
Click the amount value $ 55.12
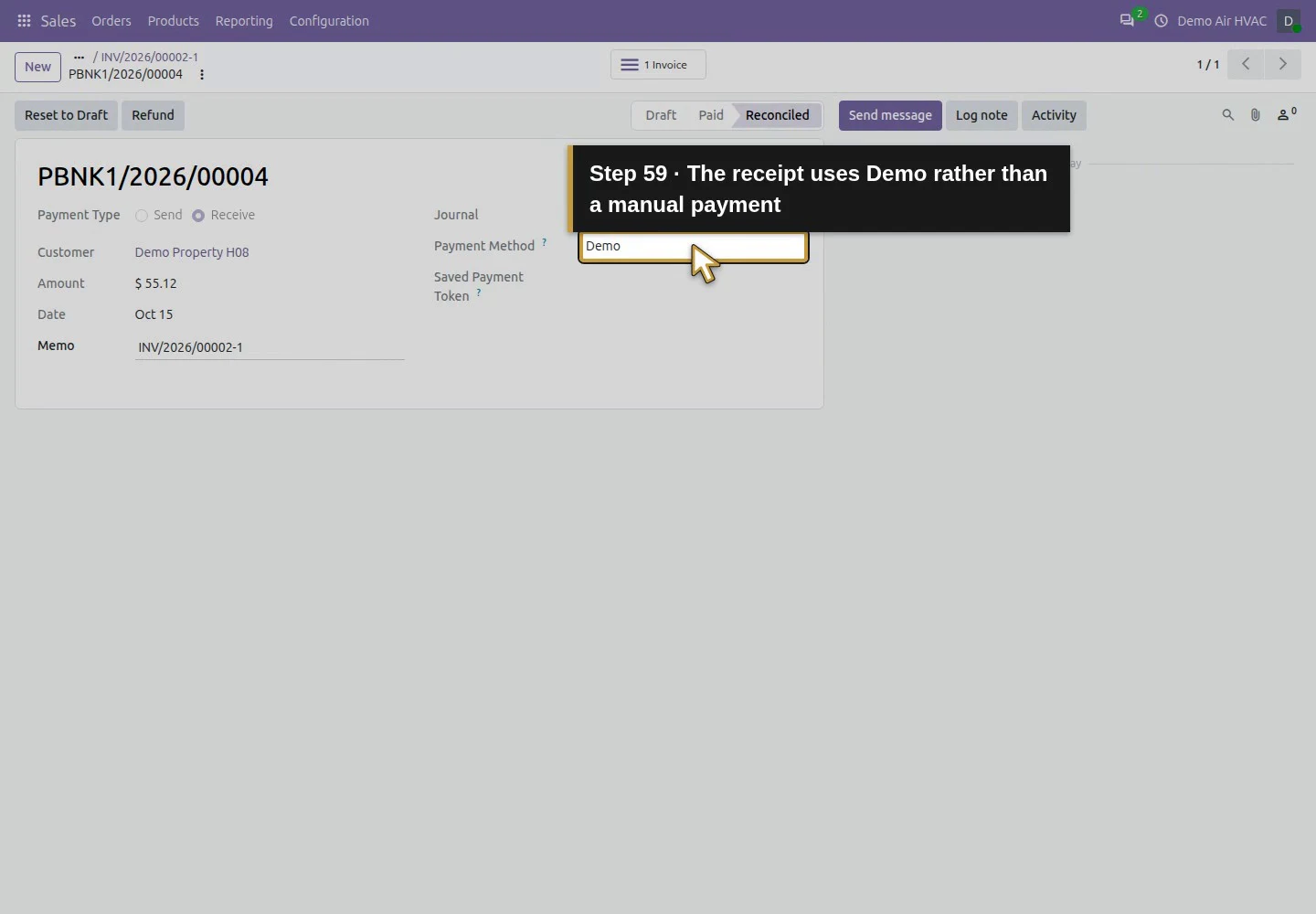(156, 283)
